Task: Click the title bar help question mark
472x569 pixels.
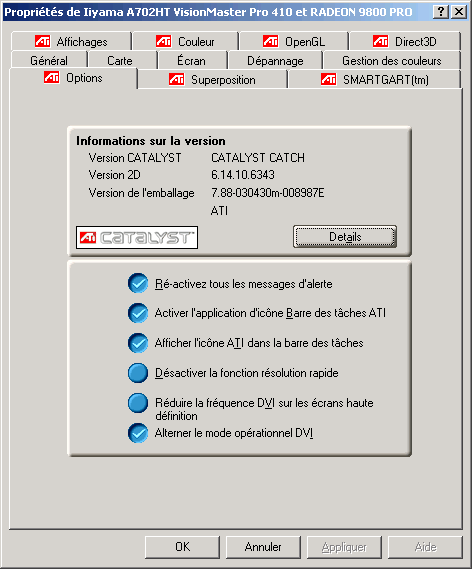Action: click(x=441, y=12)
